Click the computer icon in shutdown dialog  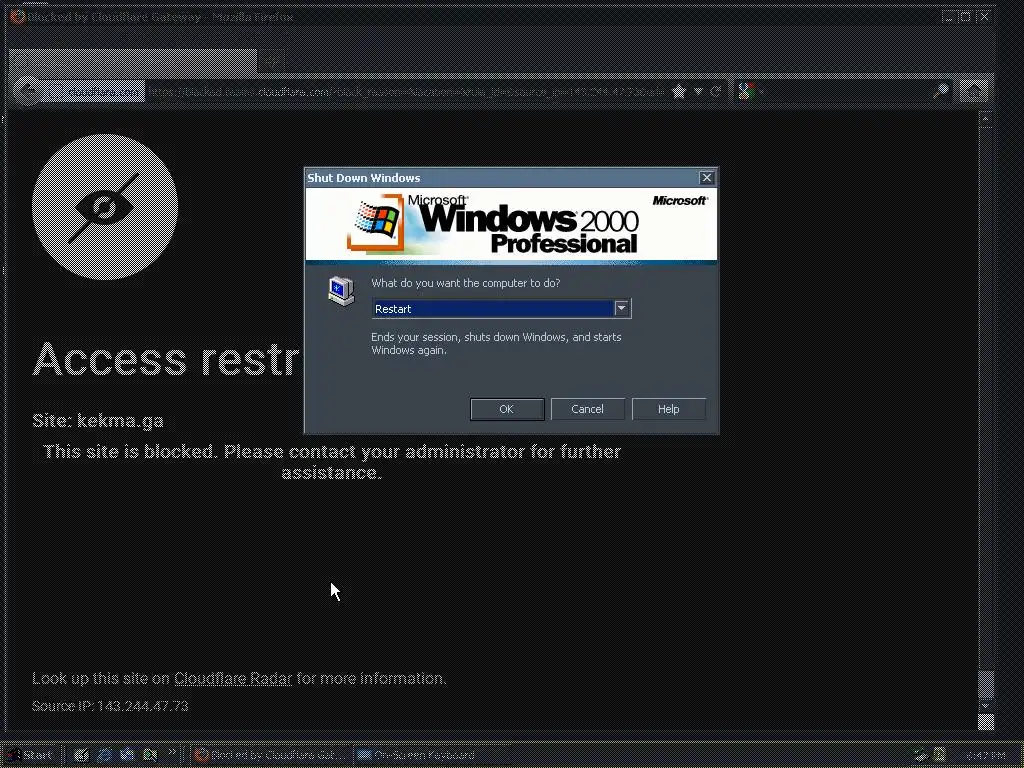(341, 291)
